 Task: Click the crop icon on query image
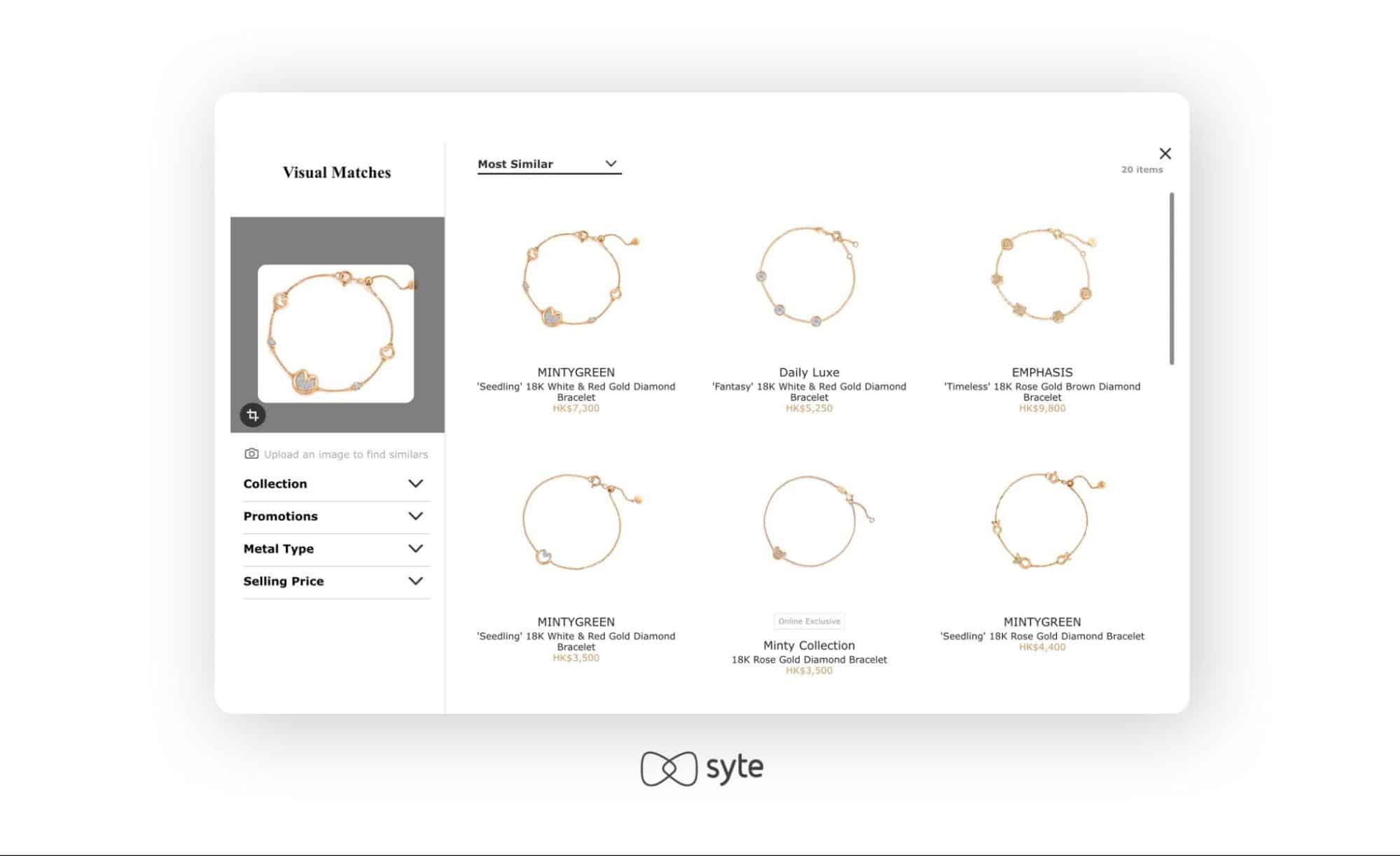253,415
